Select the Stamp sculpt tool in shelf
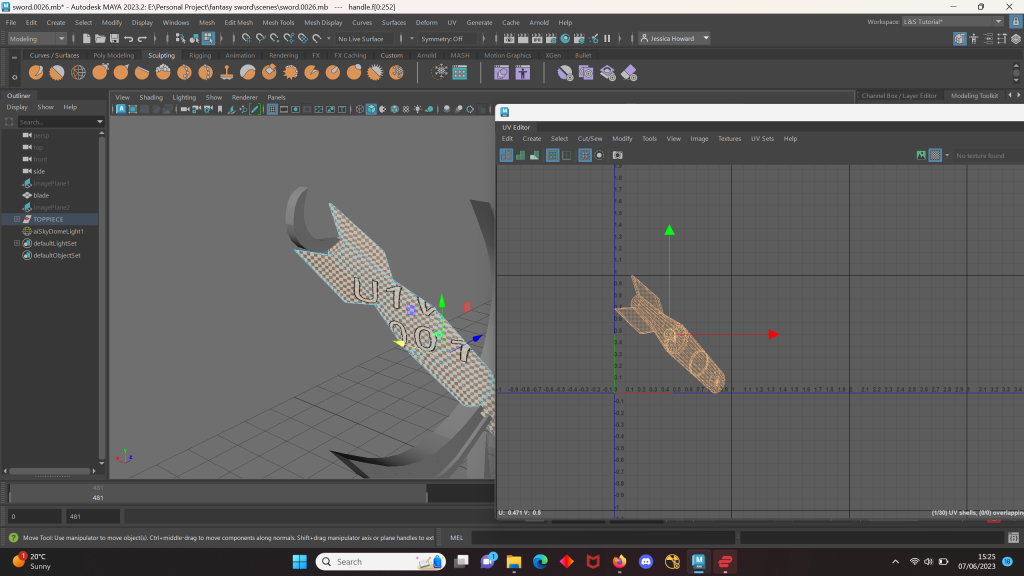The image size is (1024, 576). [227, 72]
